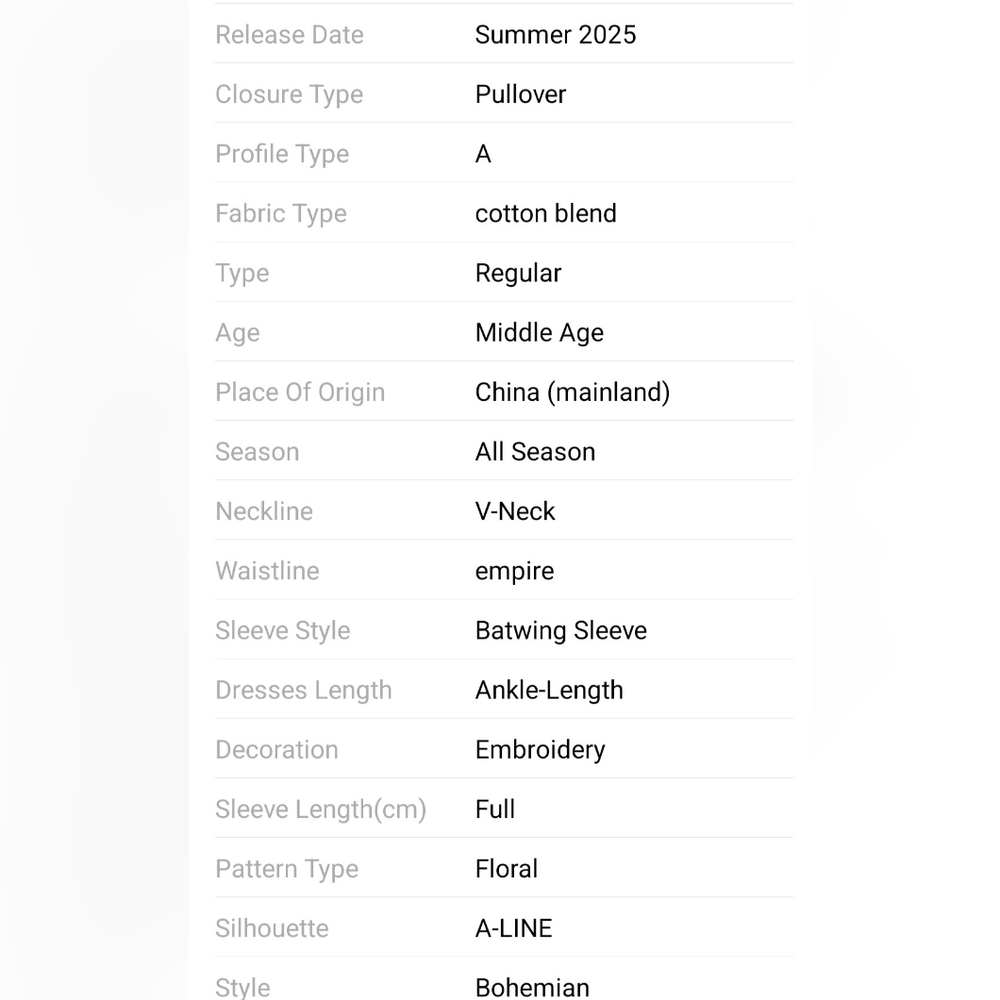Click the V-Neck neckline value
Screen dimensions: 1000x1000
click(515, 511)
